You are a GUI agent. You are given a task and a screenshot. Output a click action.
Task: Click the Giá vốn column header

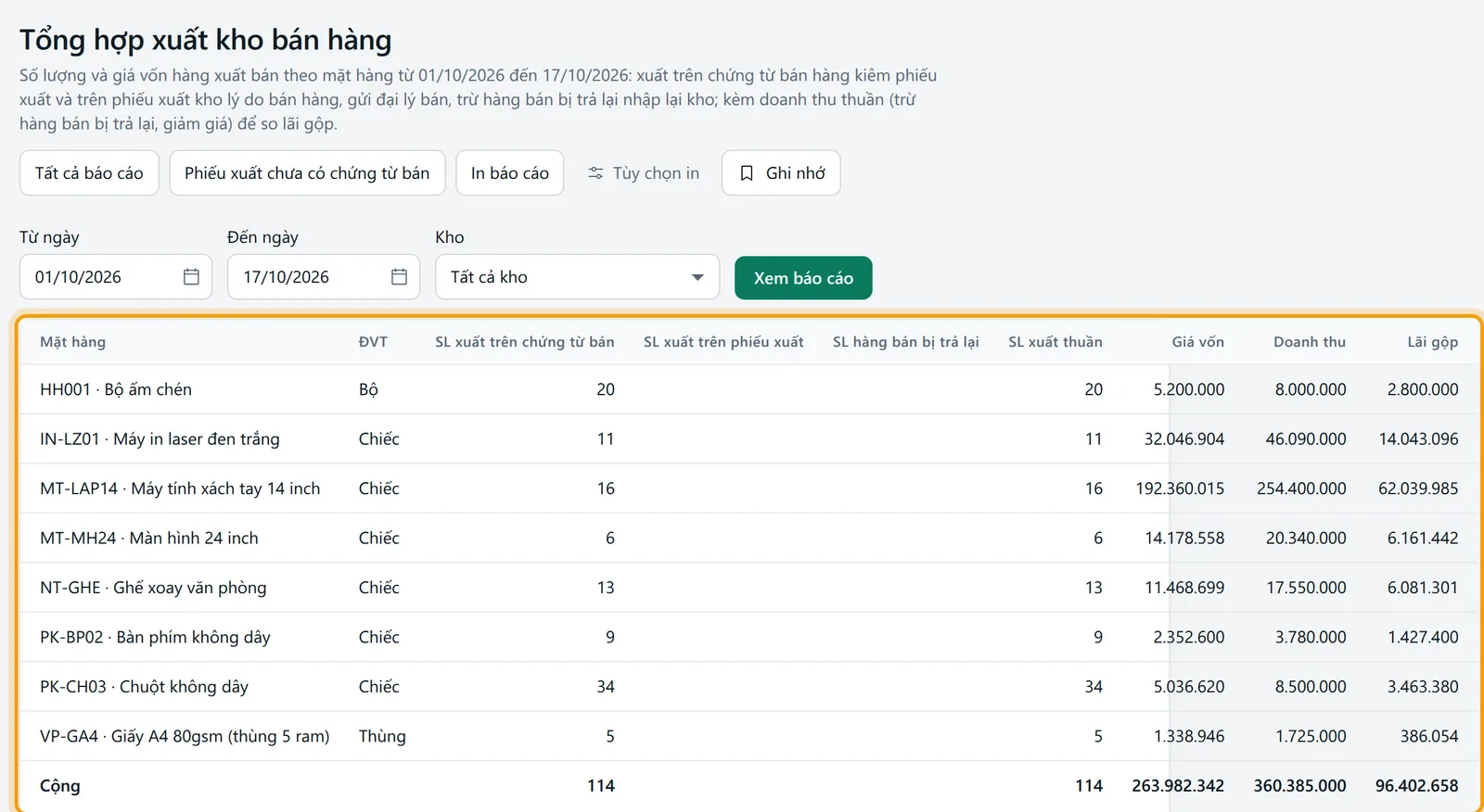(x=1198, y=342)
